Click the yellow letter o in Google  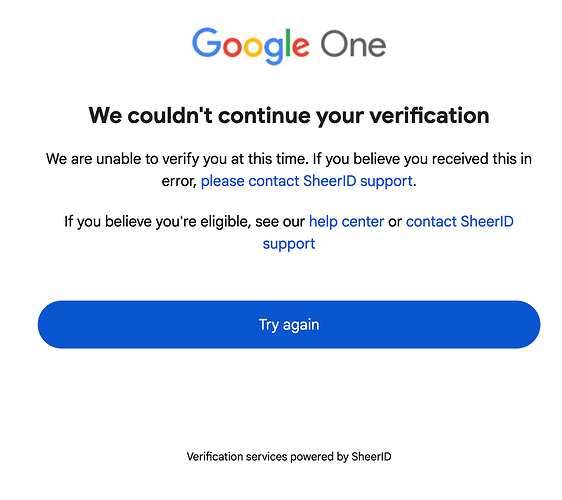pos(254,47)
